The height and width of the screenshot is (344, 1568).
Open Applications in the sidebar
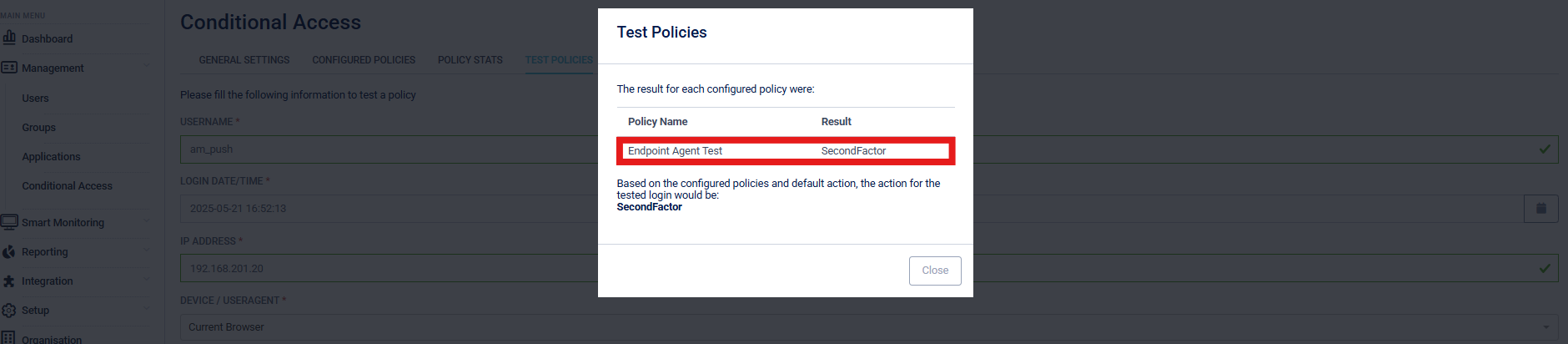tap(51, 157)
